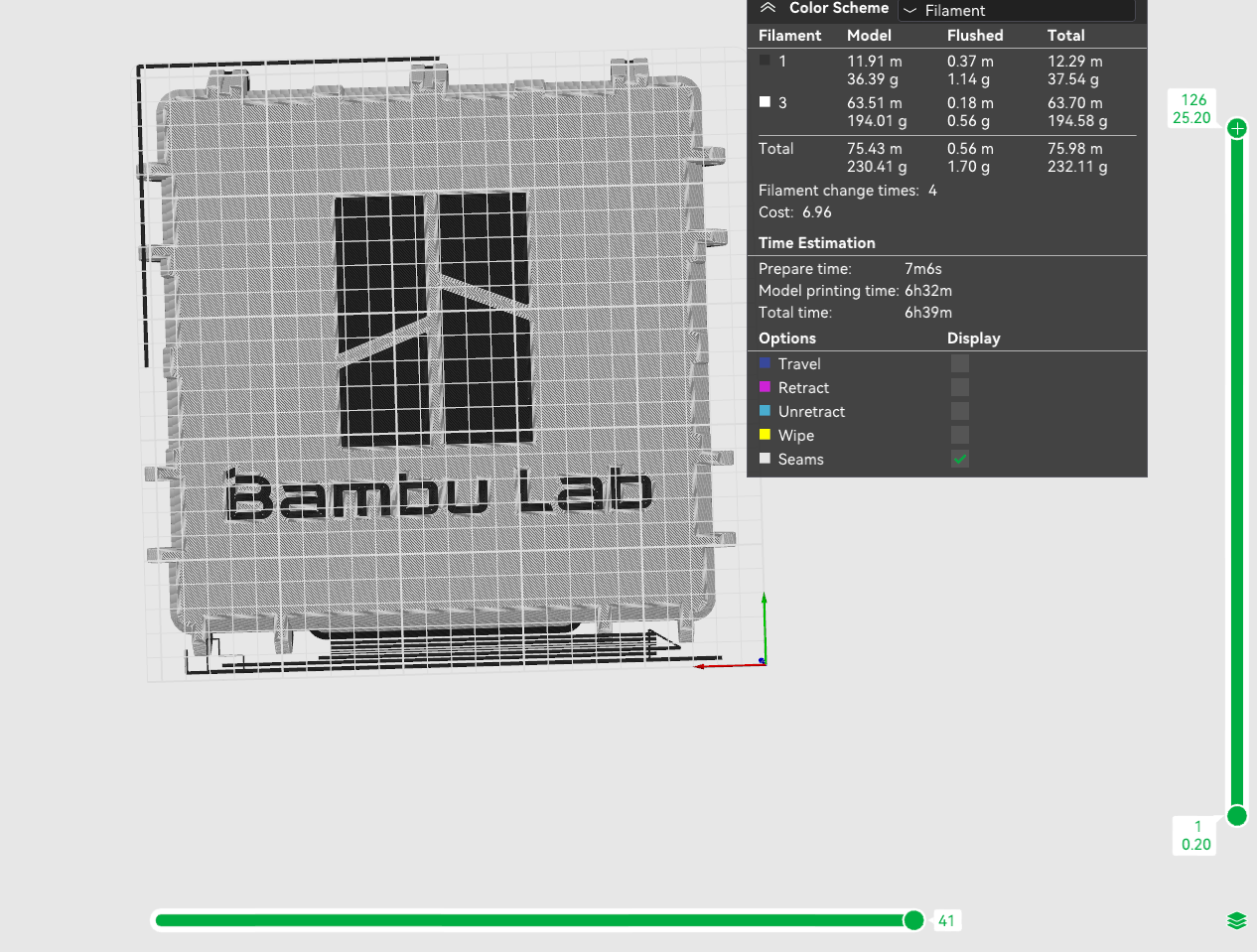The width and height of the screenshot is (1257, 952).
Task: Click the Unretract cyan color swatch
Action: tap(765, 411)
